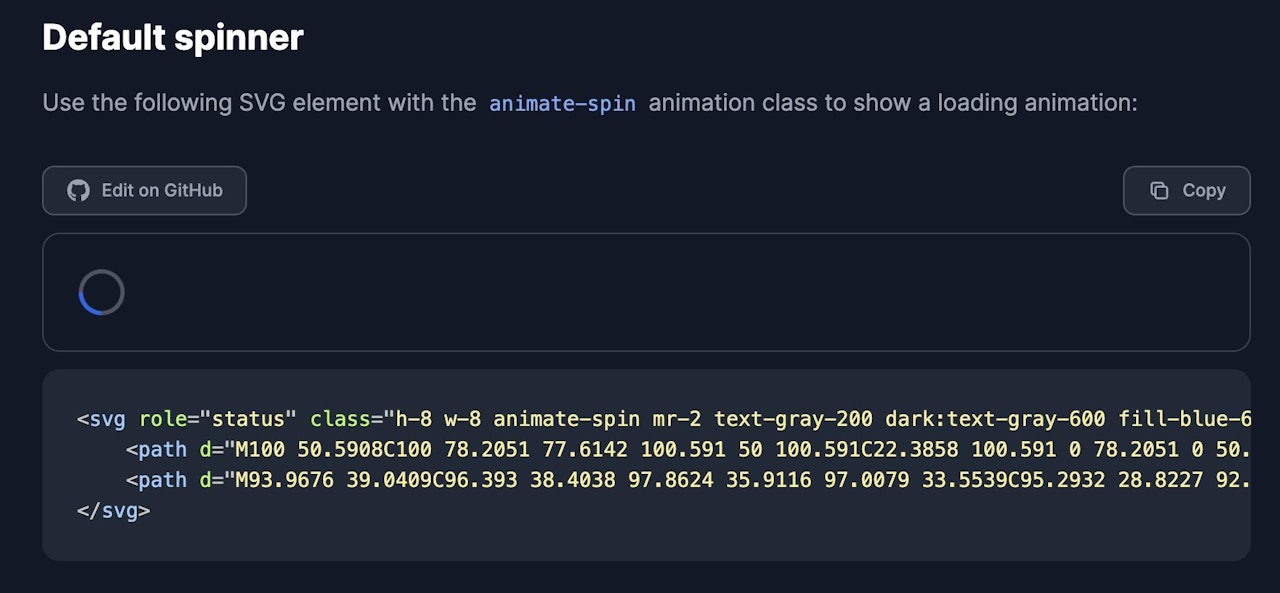Click the spinning loader icon in preview
Image resolution: width=1280 pixels, height=593 pixels.
point(101,292)
